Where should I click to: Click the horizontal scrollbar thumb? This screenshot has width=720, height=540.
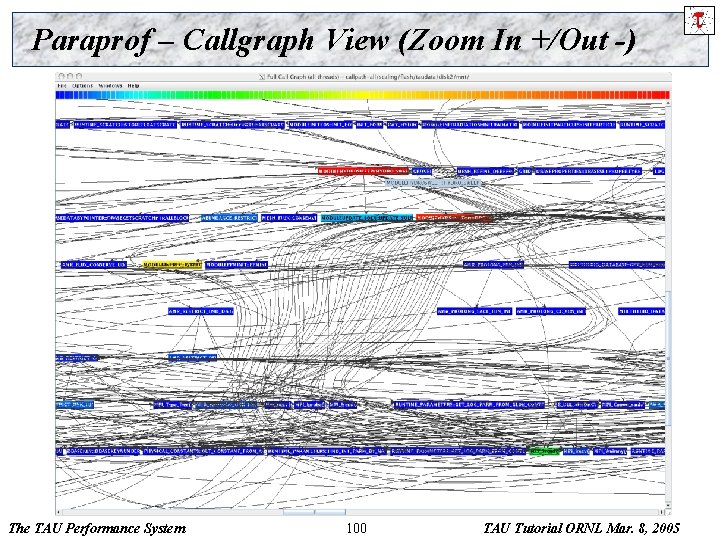click(314, 512)
